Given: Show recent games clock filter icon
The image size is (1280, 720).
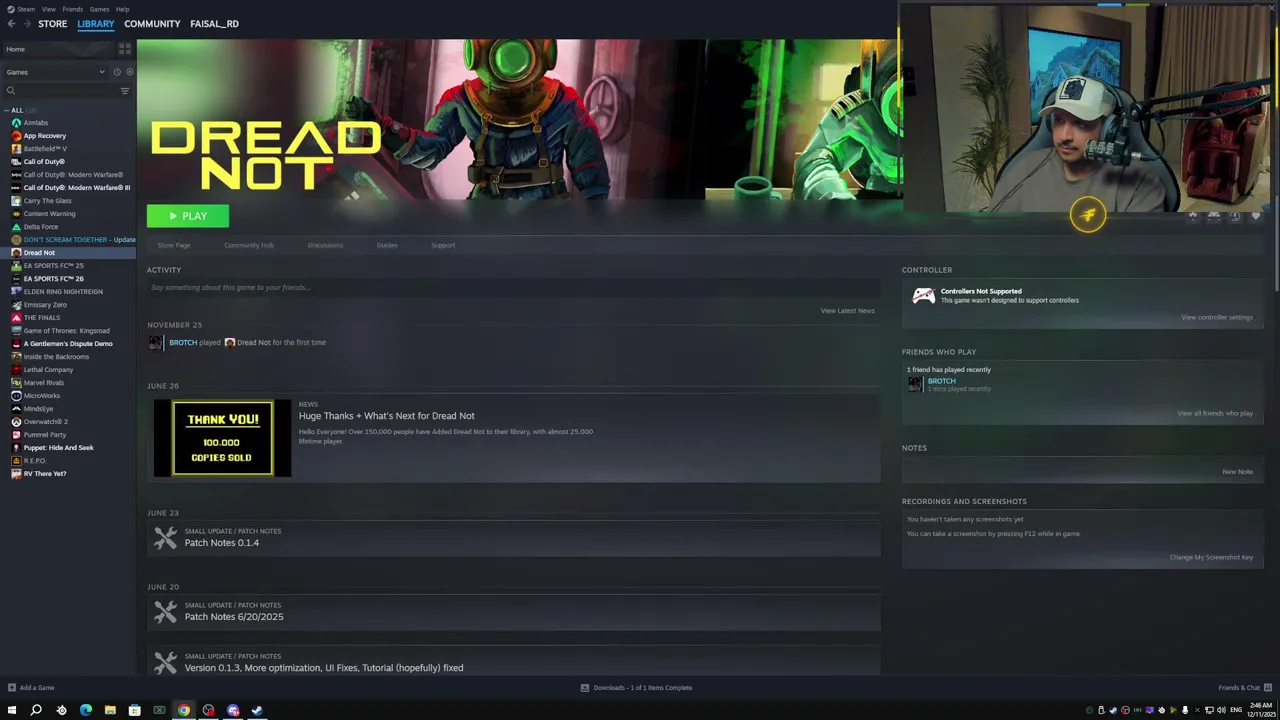Looking at the screenshot, I should [117, 72].
